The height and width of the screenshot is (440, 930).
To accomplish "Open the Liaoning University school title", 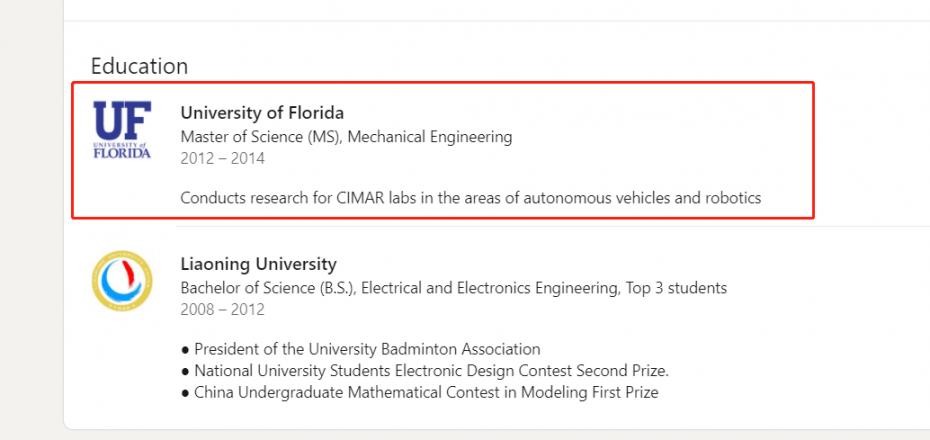I will 258,264.
